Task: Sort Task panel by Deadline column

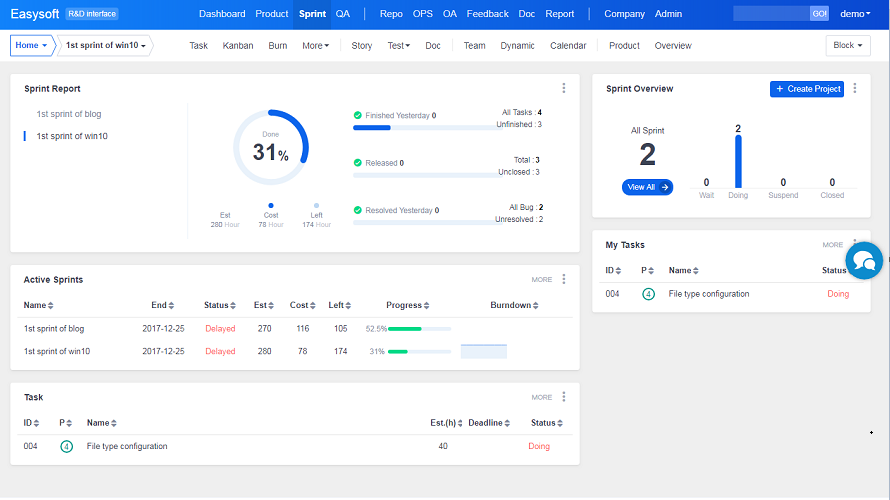Action: 491,423
